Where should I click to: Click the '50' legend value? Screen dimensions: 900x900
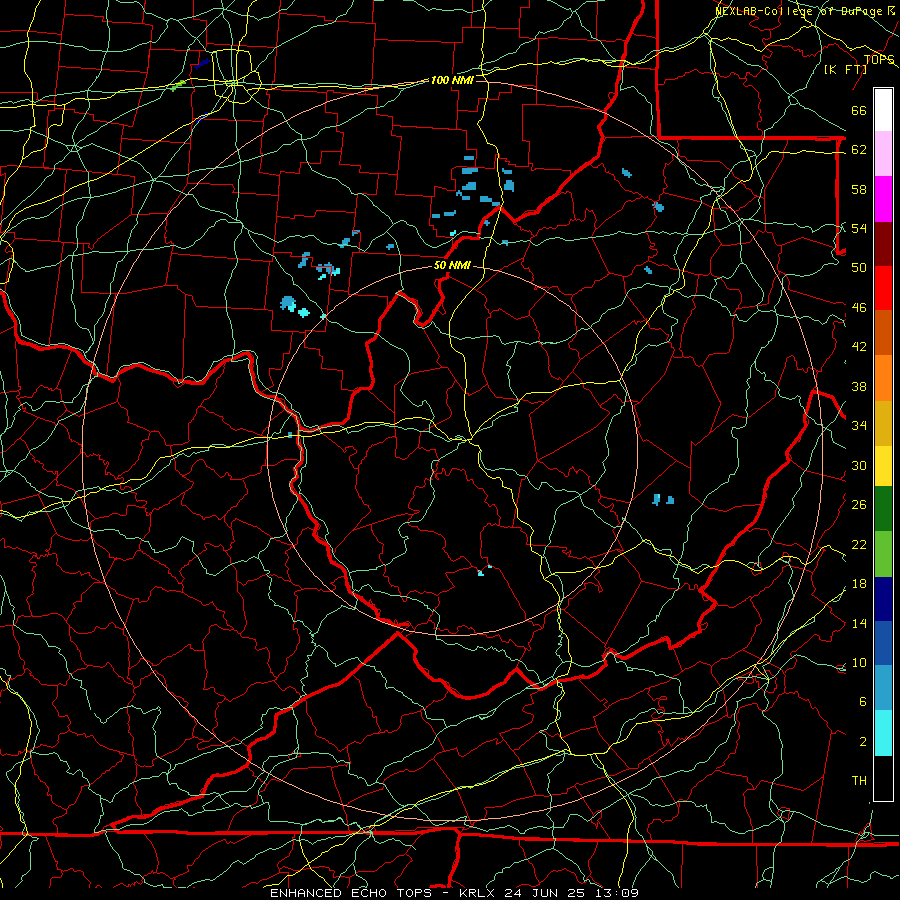point(859,267)
